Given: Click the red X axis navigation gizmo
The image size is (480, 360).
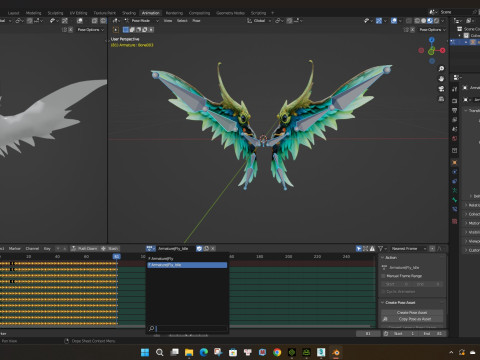Looking at the screenshot, I should pos(442,50).
